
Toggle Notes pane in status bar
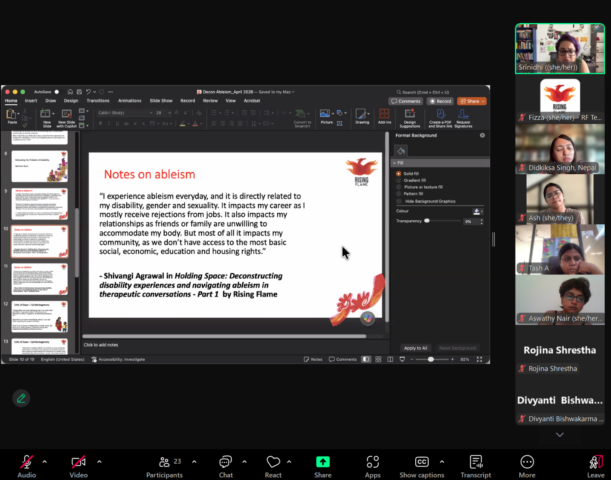313,359
